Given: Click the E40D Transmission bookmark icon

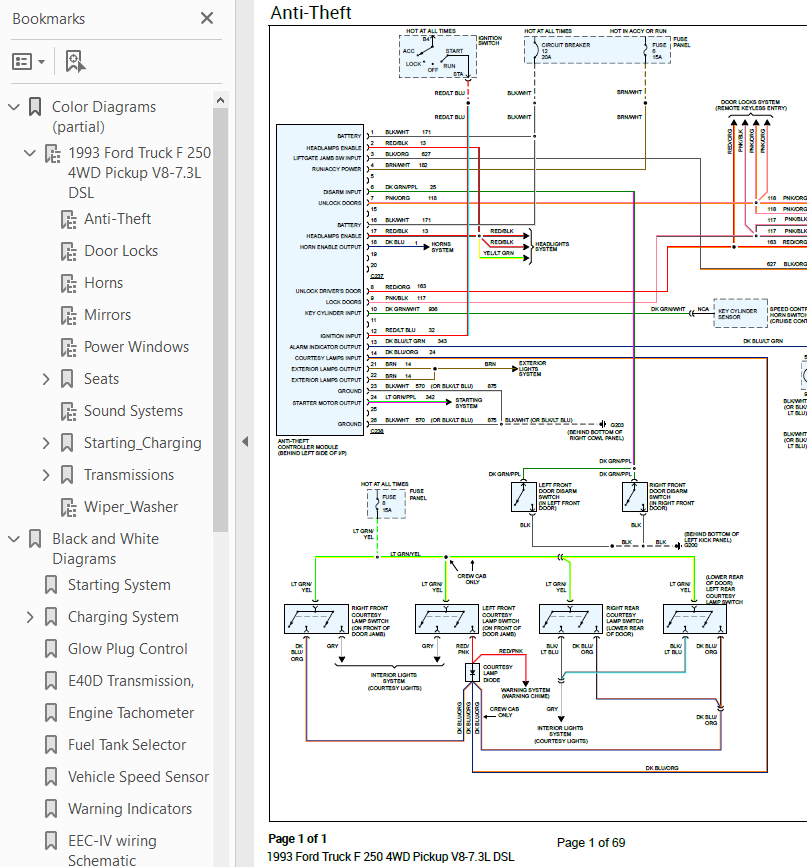Looking at the screenshot, I should point(51,681).
